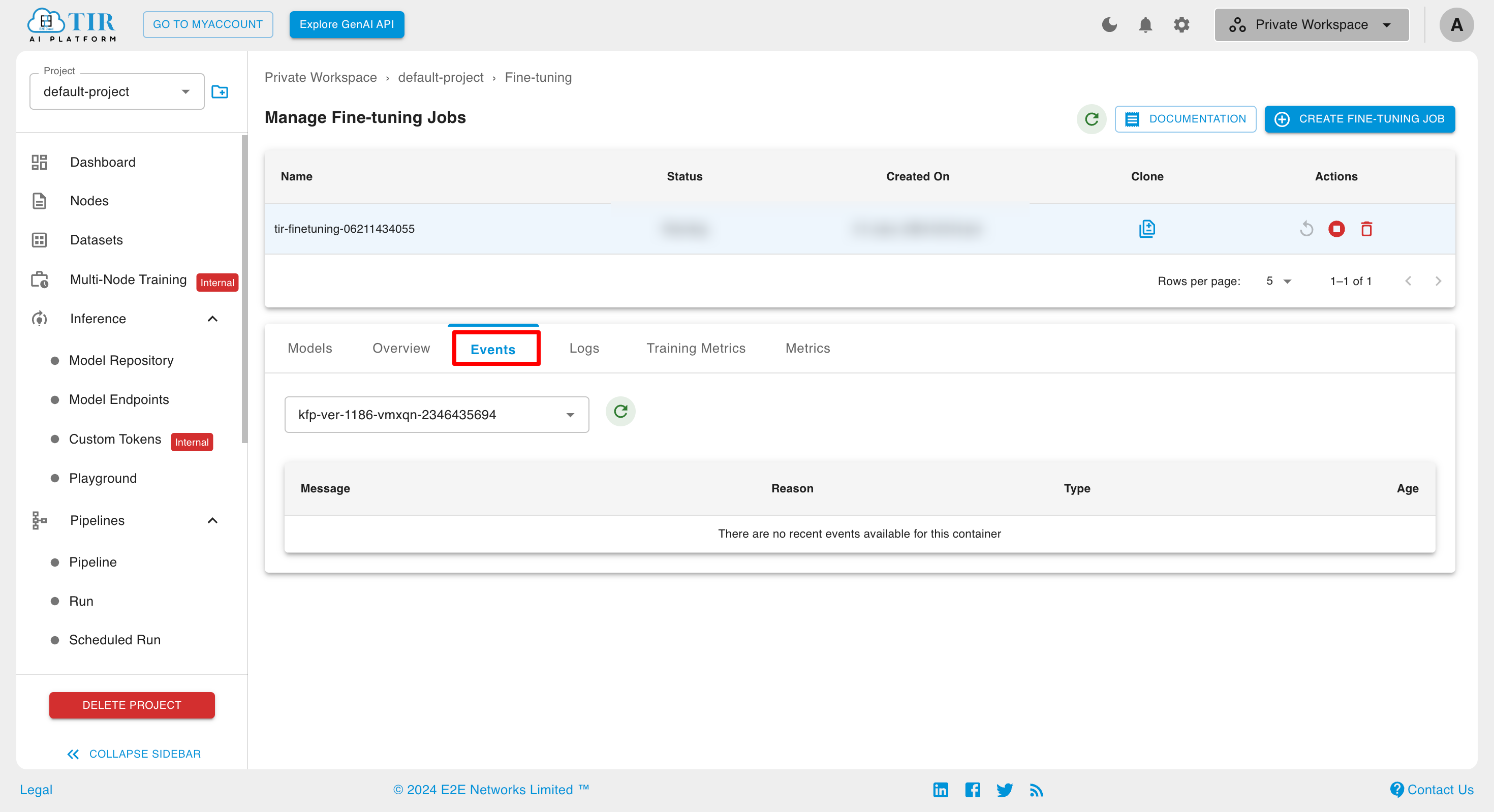The width and height of the screenshot is (1494, 812).
Task: Open the user avatar A menu
Action: pyautogui.click(x=1456, y=24)
